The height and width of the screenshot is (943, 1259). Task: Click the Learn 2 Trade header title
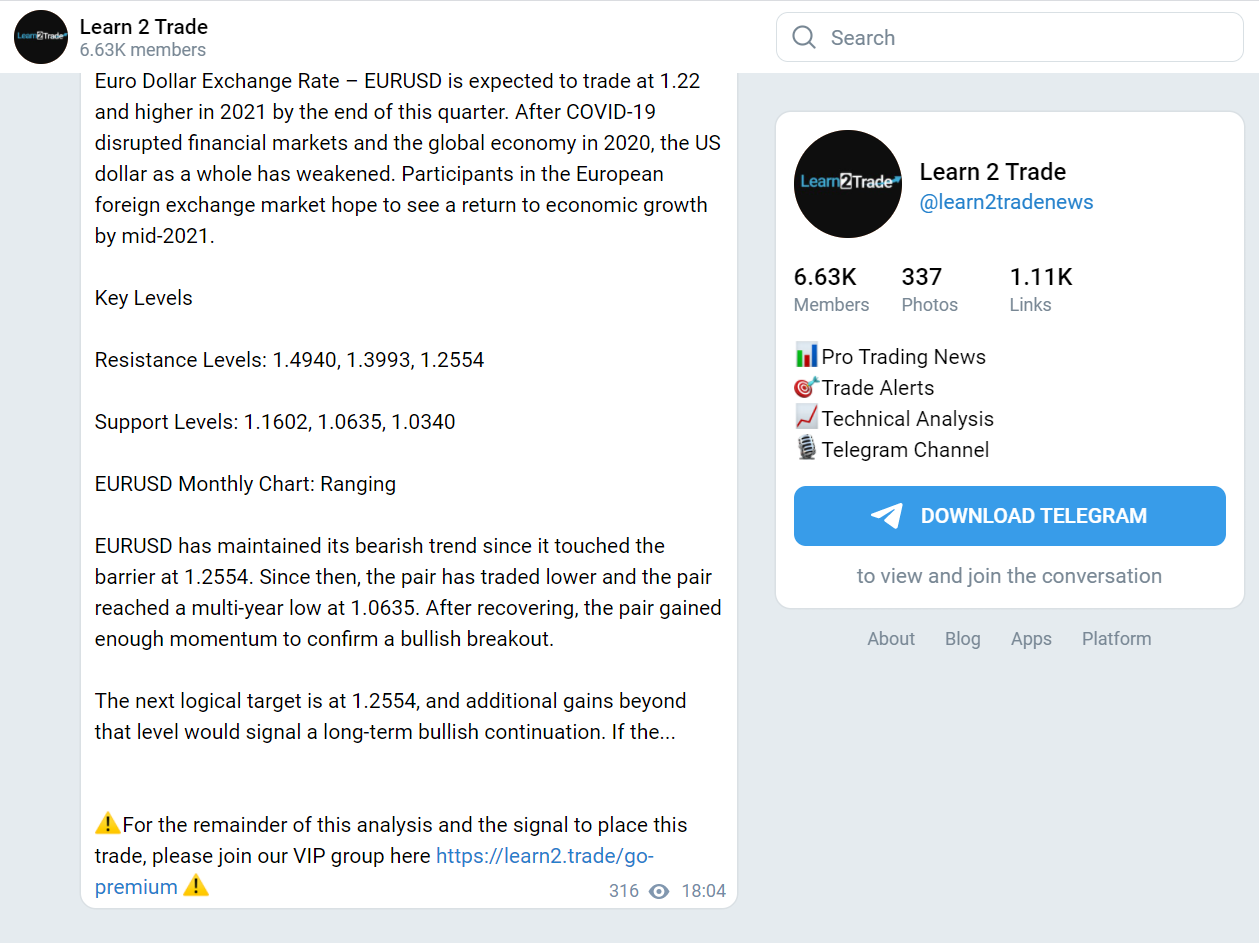[144, 27]
